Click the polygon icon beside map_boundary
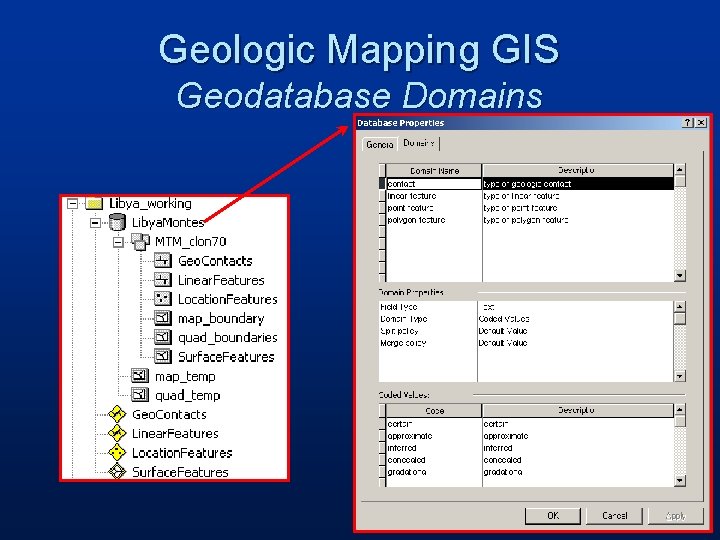Viewport: 720px width, 540px height. [163, 318]
